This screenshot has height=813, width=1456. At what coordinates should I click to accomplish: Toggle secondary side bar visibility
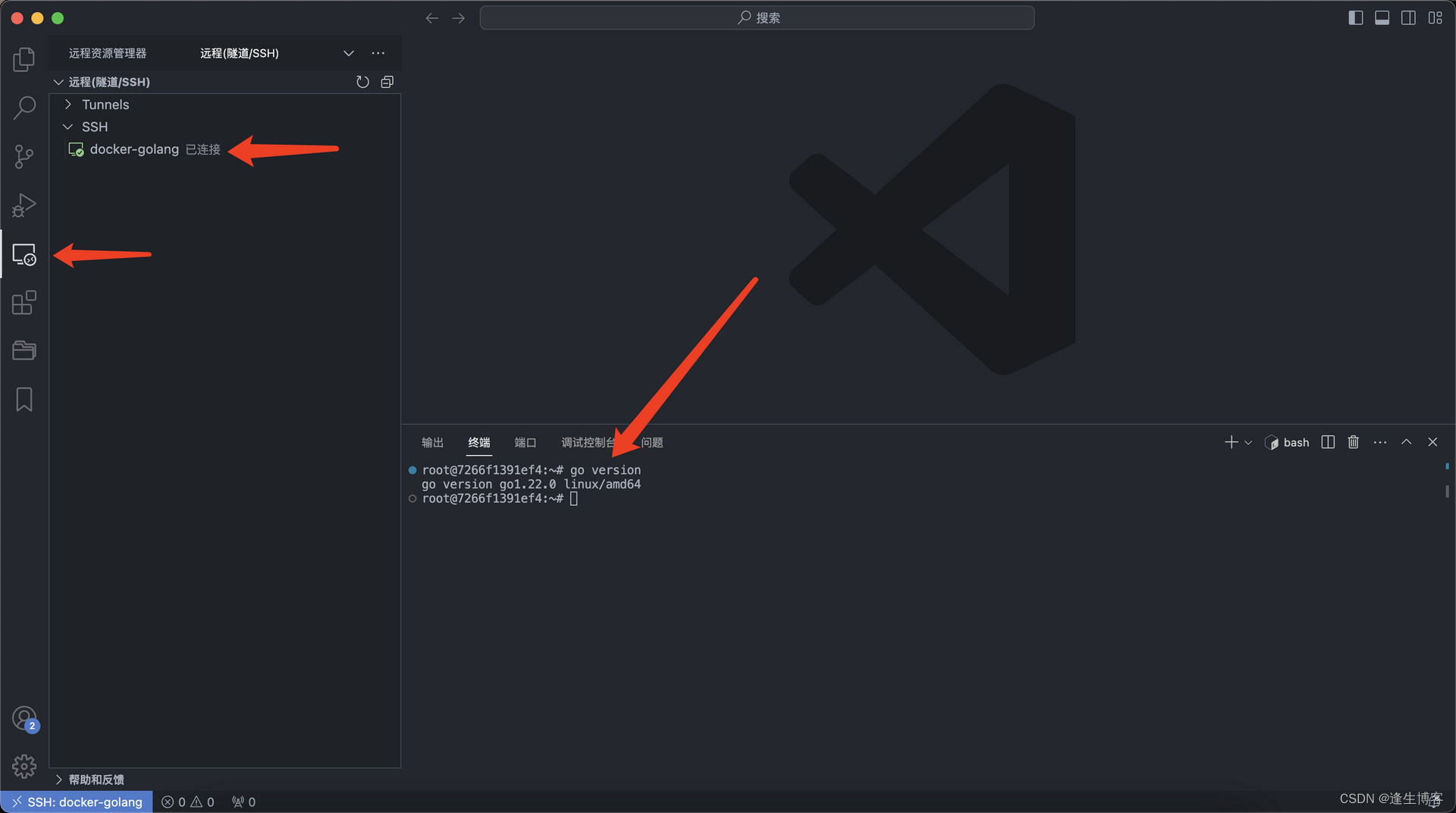click(x=1408, y=17)
